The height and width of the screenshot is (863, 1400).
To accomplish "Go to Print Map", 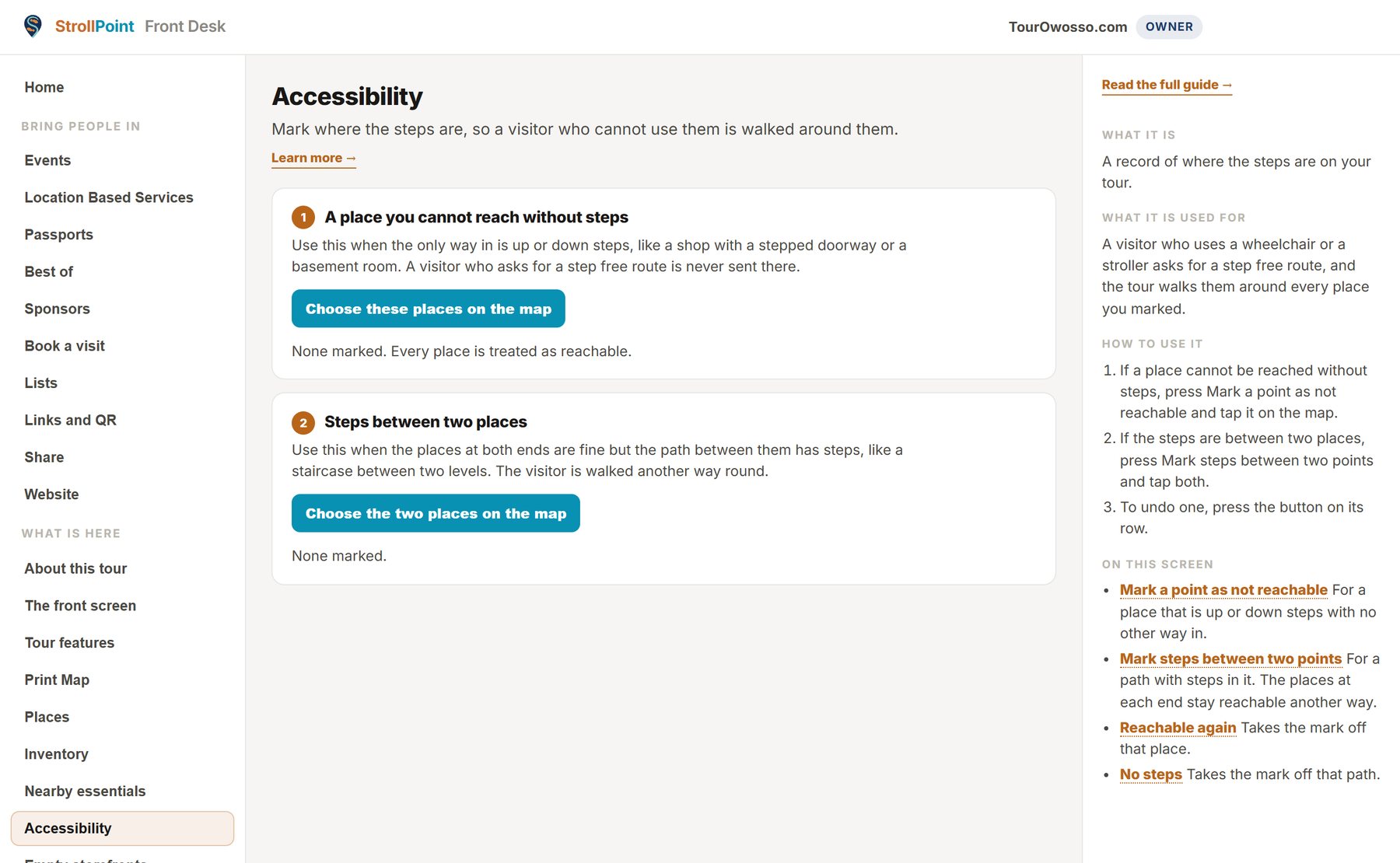I will click(x=57, y=680).
